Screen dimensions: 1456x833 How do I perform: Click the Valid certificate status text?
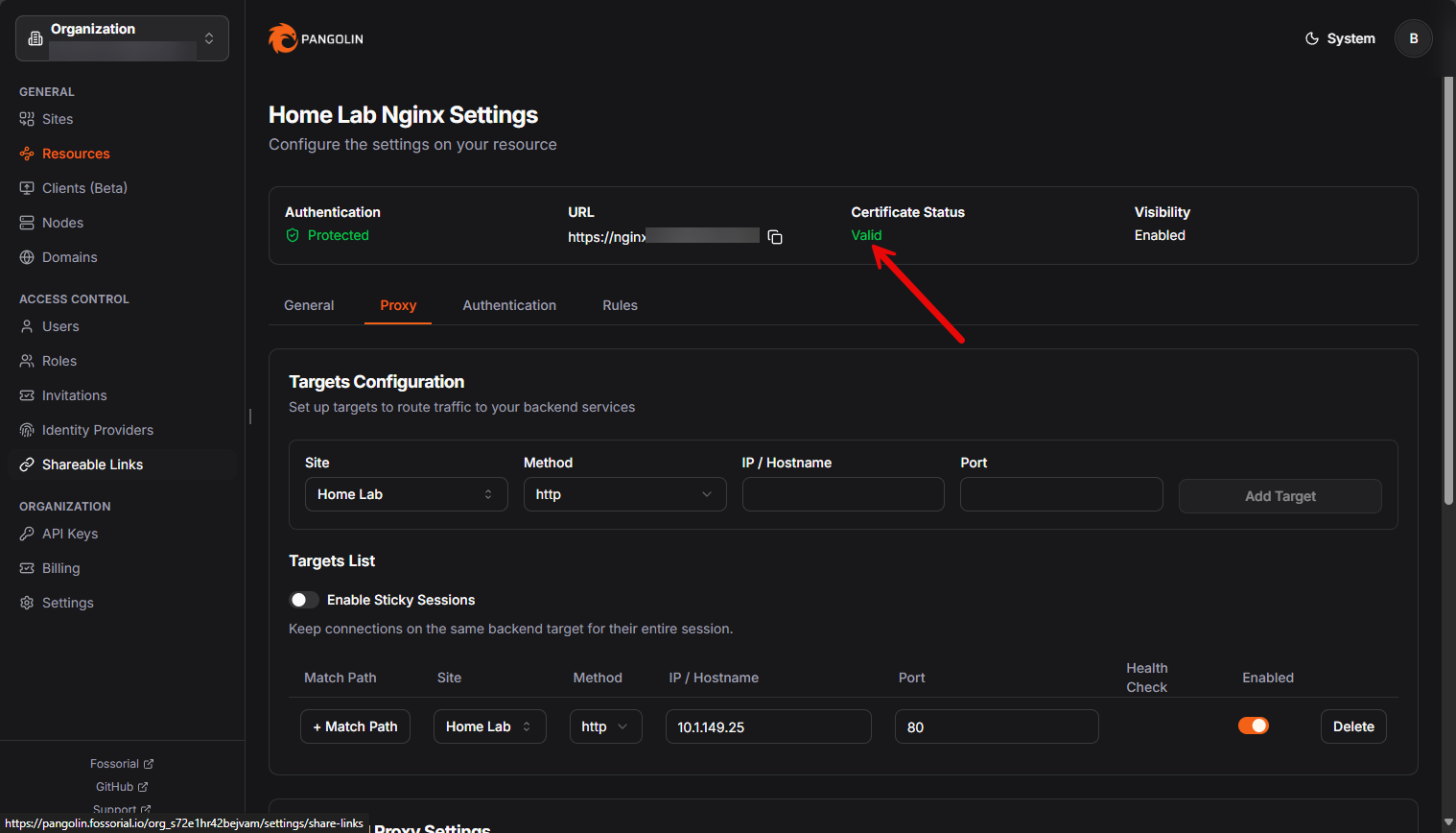(x=866, y=235)
